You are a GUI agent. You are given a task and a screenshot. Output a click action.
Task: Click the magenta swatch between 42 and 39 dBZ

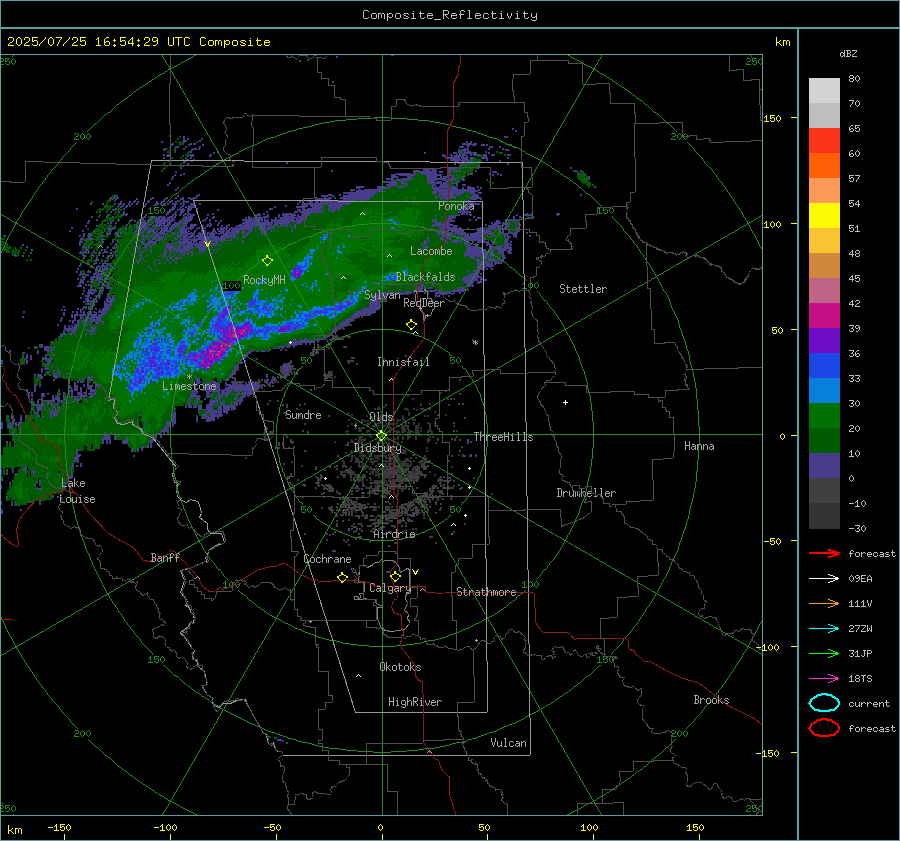click(x=824, y=316)
